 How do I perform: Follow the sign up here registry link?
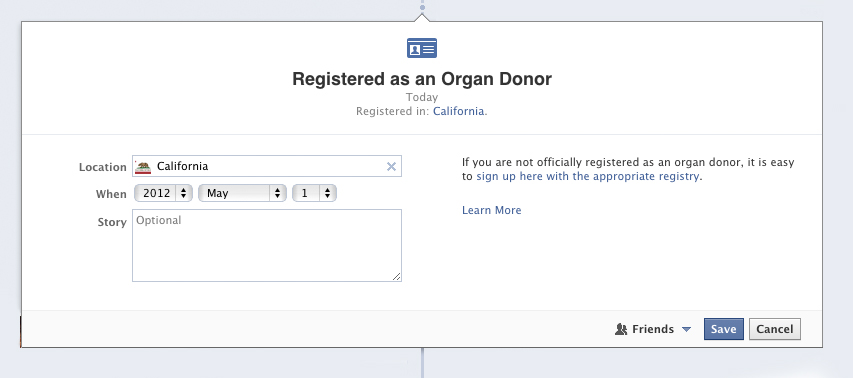588,176
